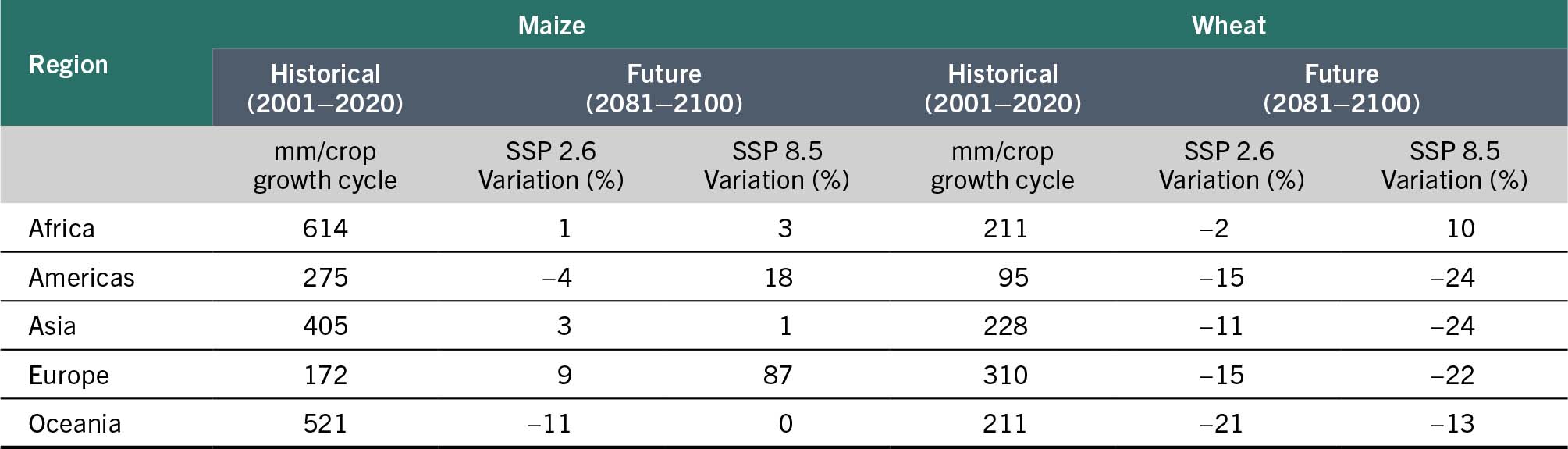Select the Americas row label

coord(81,278)
